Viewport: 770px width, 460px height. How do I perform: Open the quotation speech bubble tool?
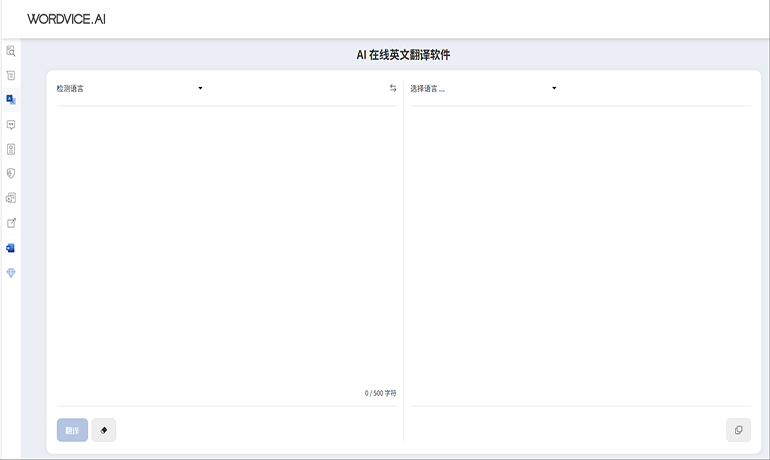pyautogui.click(x=11, y=125)
